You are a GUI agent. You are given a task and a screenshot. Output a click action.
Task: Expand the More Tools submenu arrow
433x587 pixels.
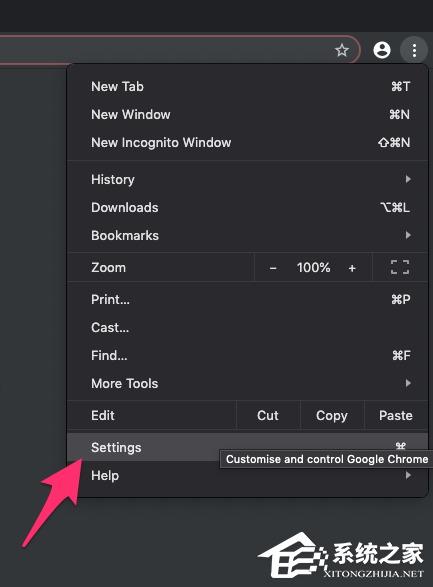coord(408,383)
